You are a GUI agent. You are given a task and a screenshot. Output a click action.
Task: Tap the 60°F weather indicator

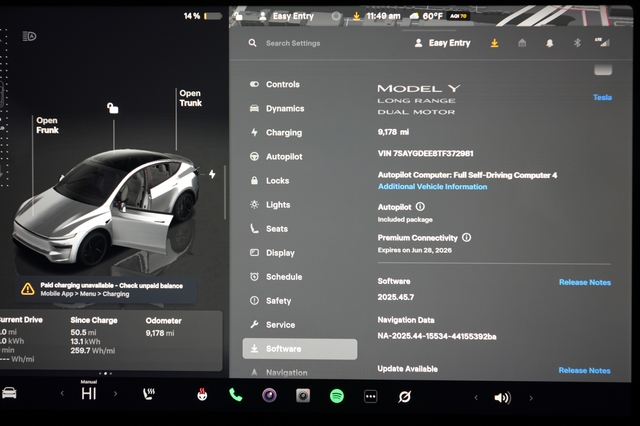tap(426, 16)
